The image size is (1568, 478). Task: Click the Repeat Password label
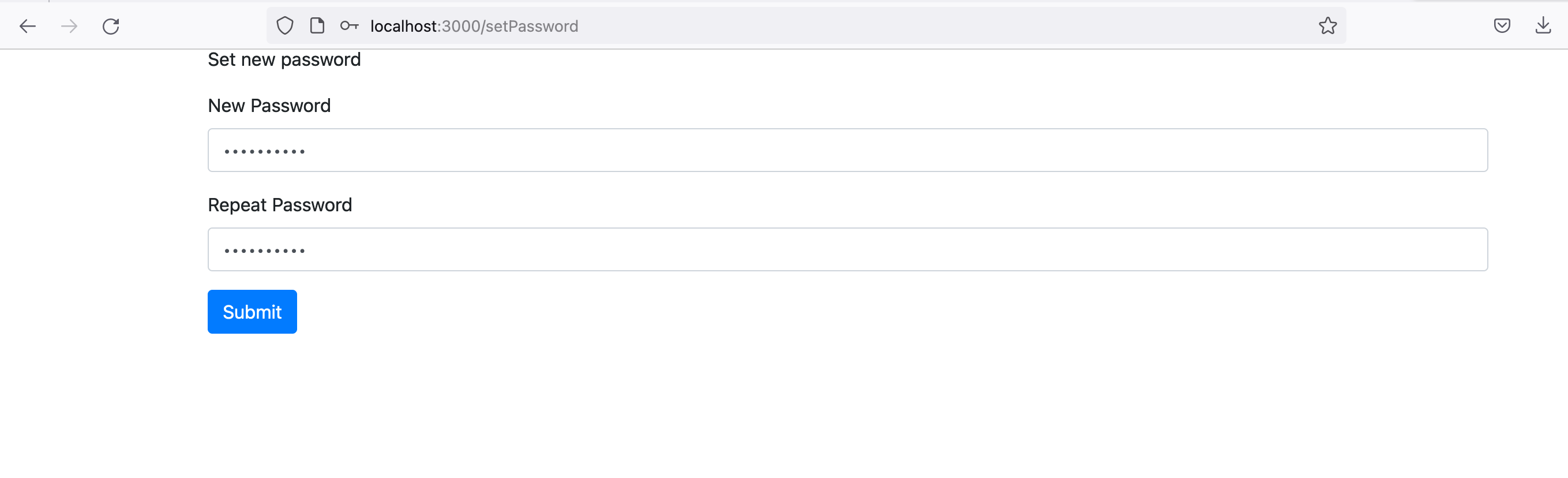[x=279, y=204]
